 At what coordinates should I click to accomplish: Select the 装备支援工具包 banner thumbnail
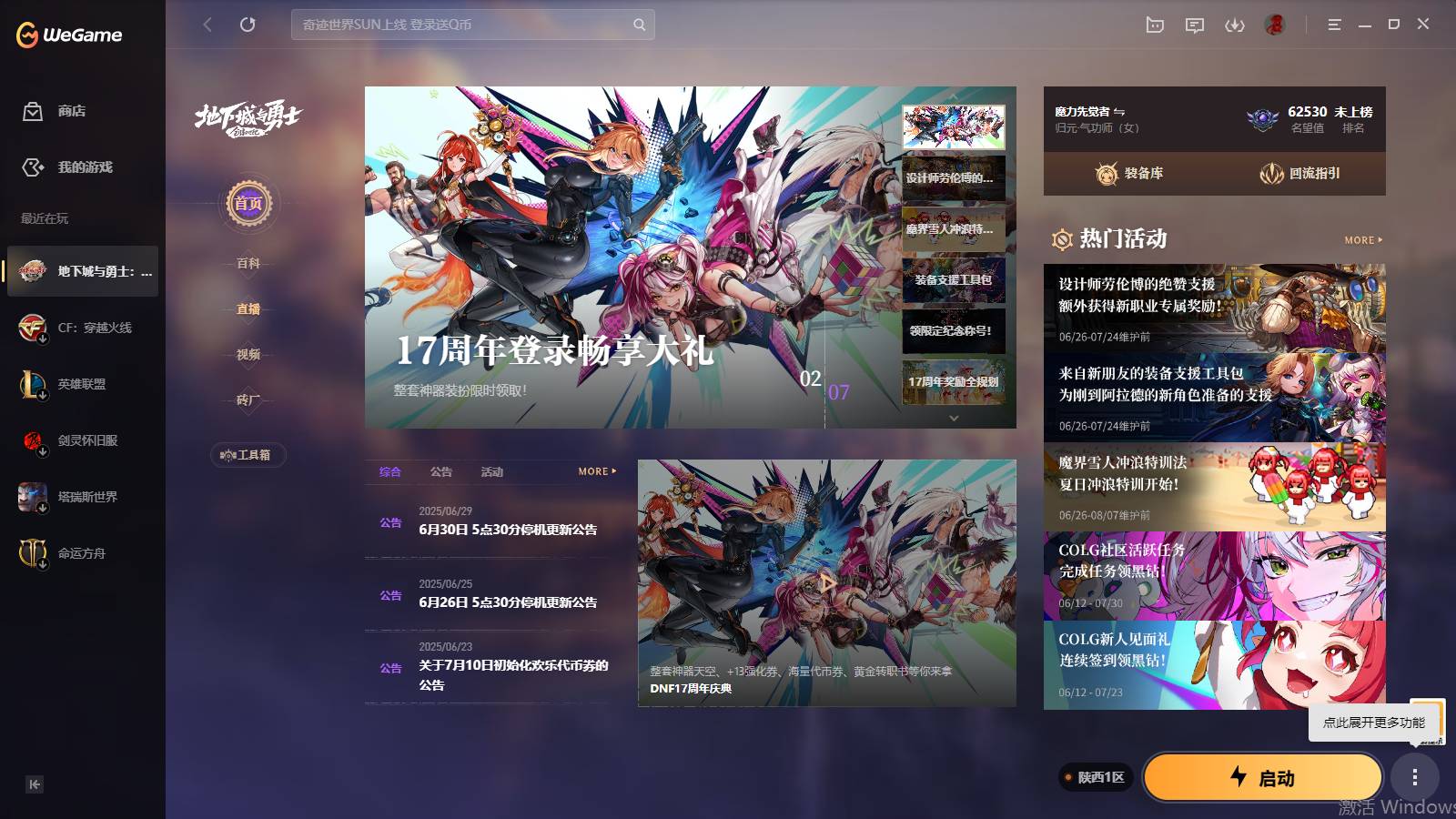953,280
